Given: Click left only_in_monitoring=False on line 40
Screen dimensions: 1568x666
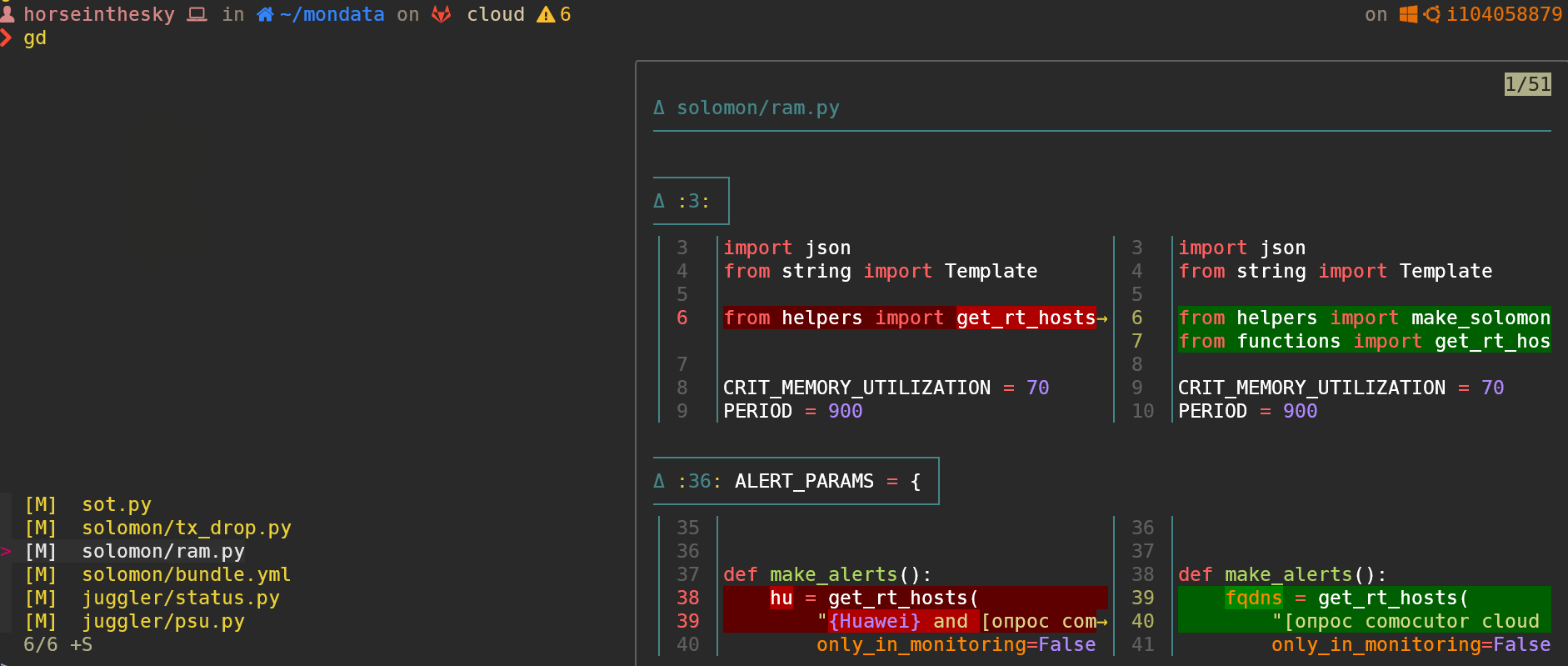Looking at the screenshot, I should coord(956,644).
